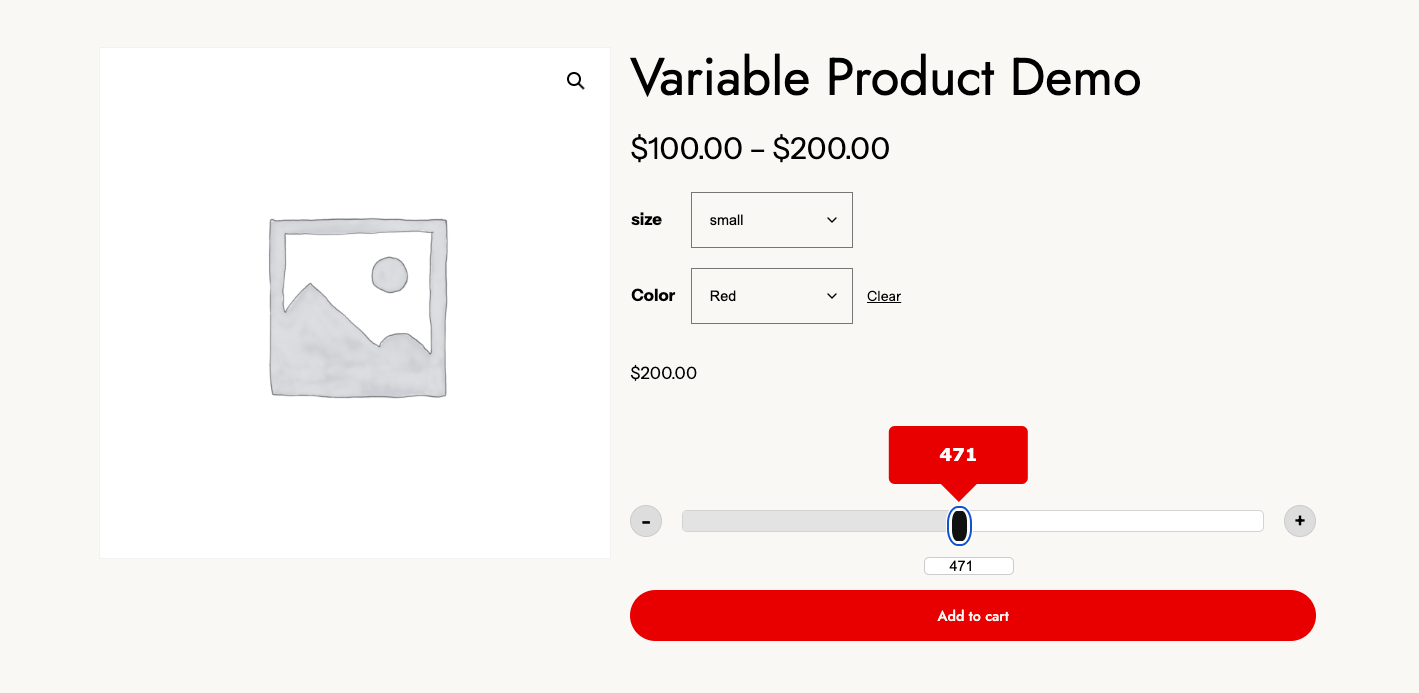
Task: Open the size dropdown showing small
Action: [771, 220]
